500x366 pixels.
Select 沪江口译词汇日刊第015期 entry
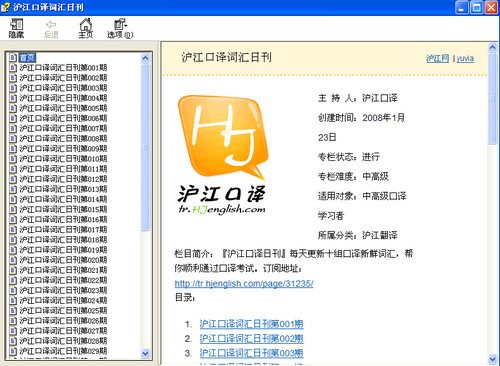pyautogui.click(x=63, y=209)
